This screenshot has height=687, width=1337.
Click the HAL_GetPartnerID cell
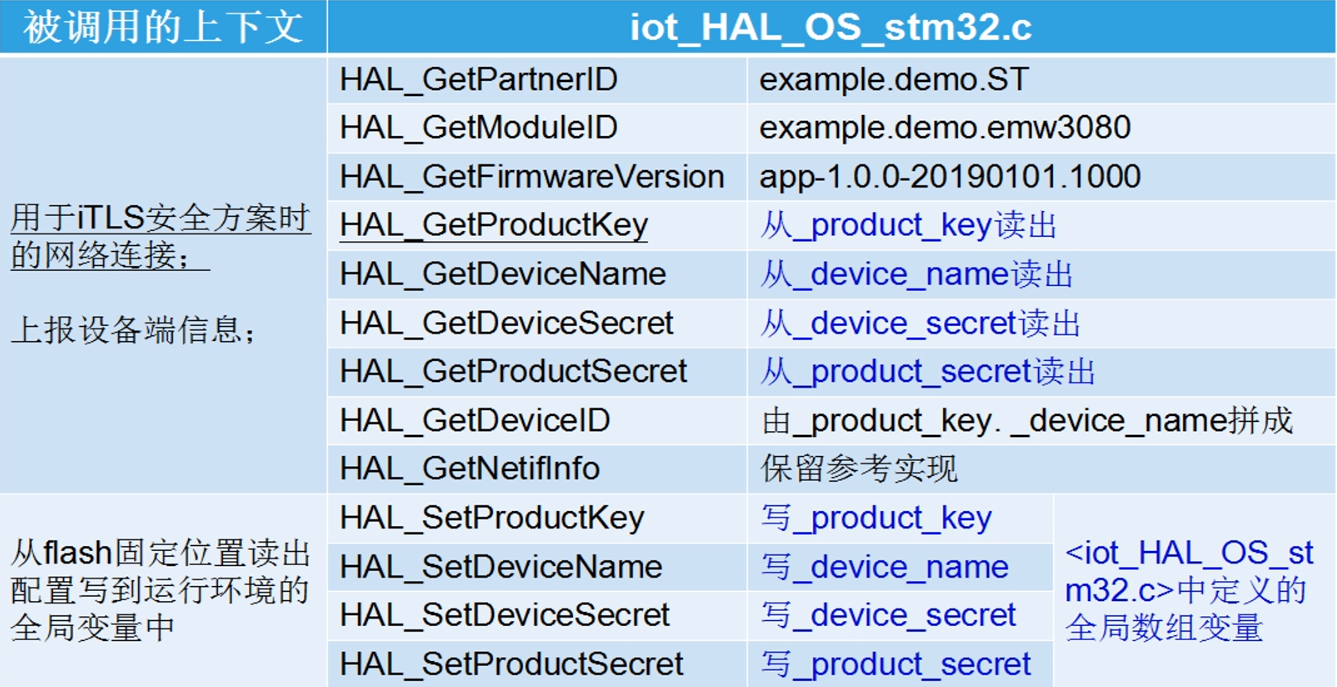pyautogui.click(x=479, y=80)
